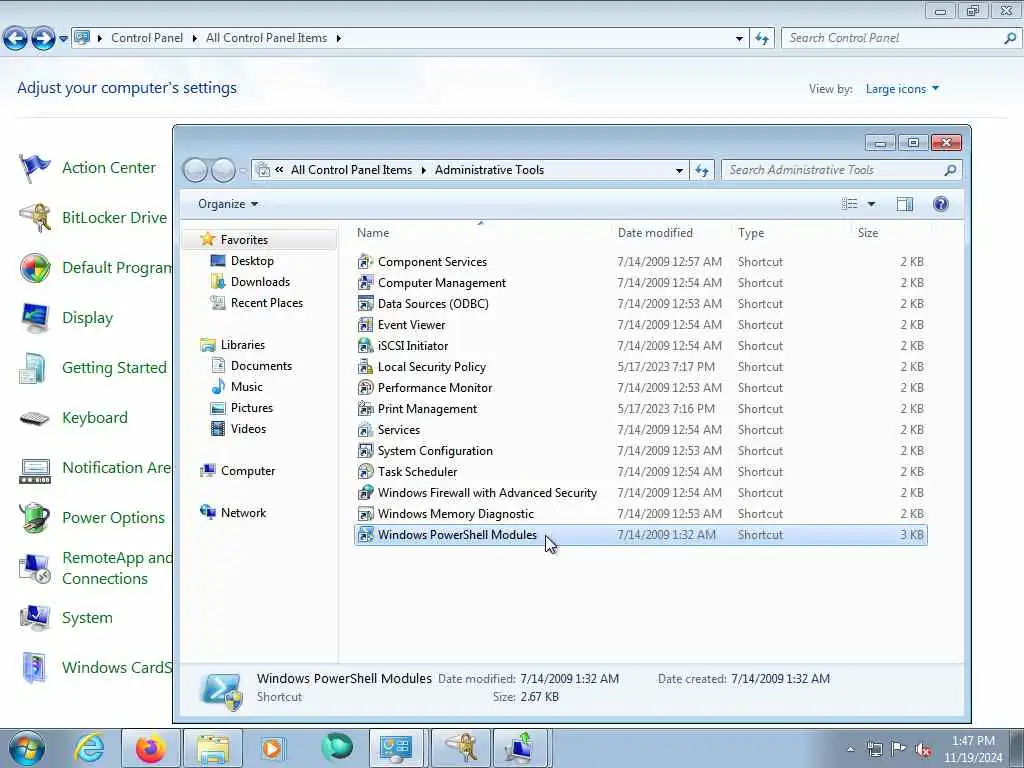Select the Data Sources (ODBC) icon
1024x768 pixels.
[366, 304]
